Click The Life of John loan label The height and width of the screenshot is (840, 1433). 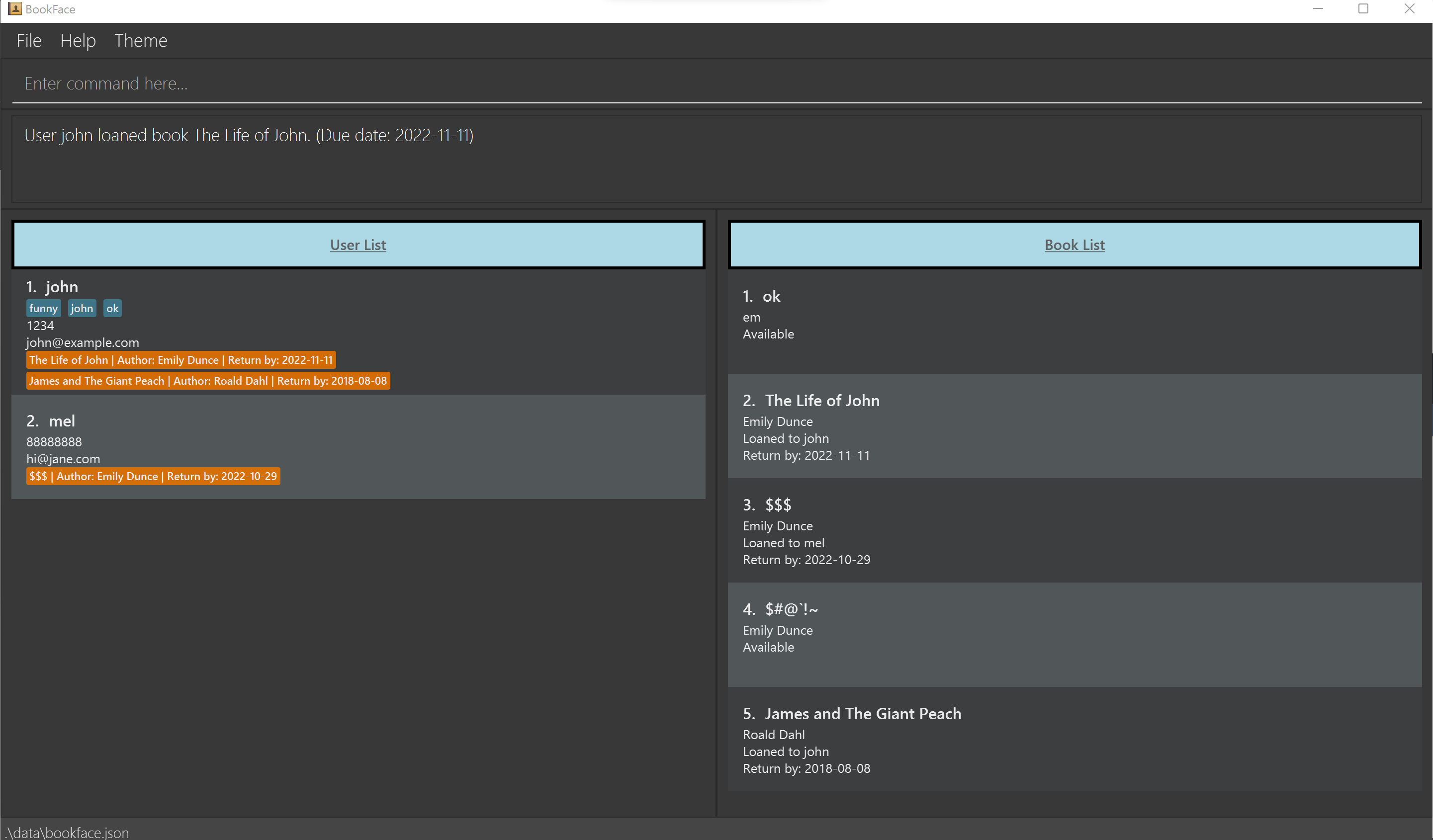[x=181, y=360]
